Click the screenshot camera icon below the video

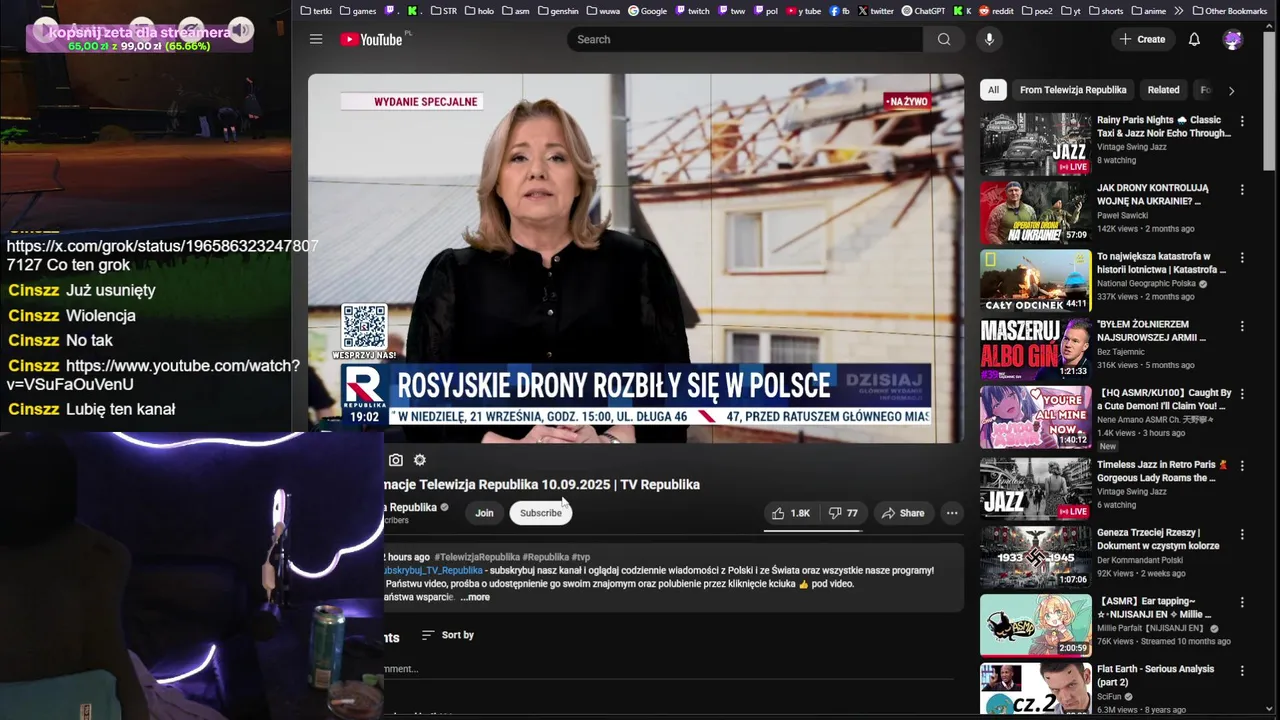(396, 460)
